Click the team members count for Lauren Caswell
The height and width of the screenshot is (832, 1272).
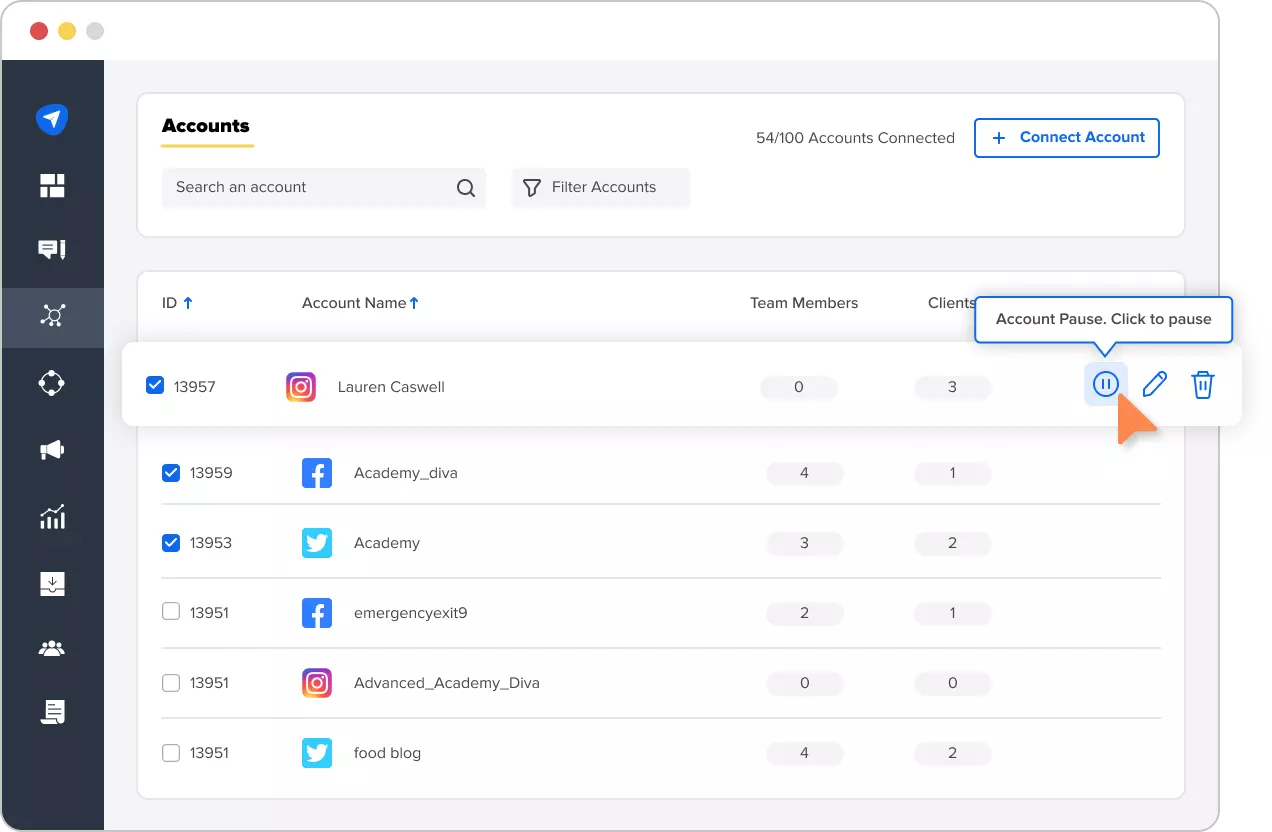[x=798, y=387]
